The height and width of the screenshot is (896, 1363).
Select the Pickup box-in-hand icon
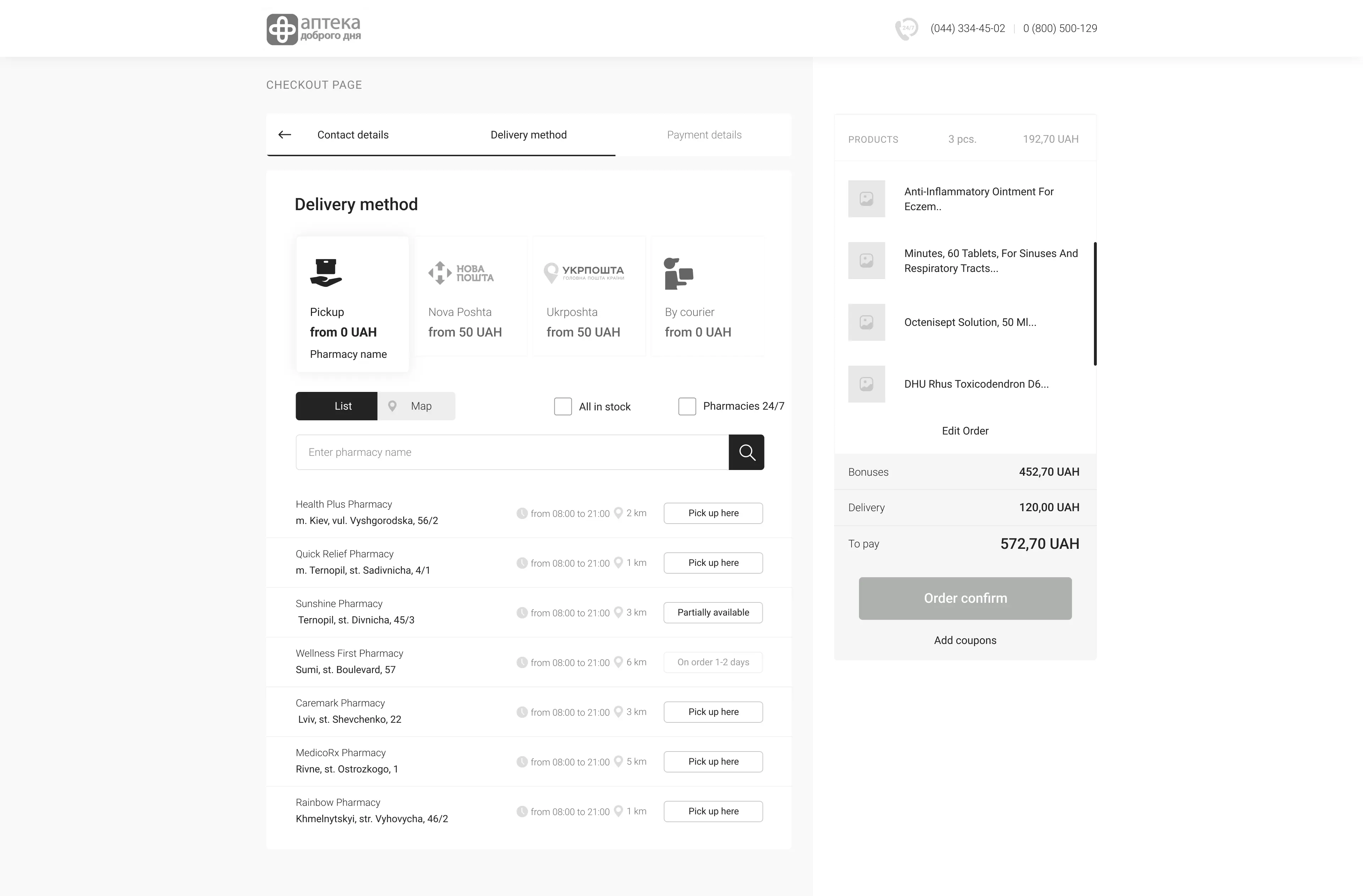click(326, 273)
